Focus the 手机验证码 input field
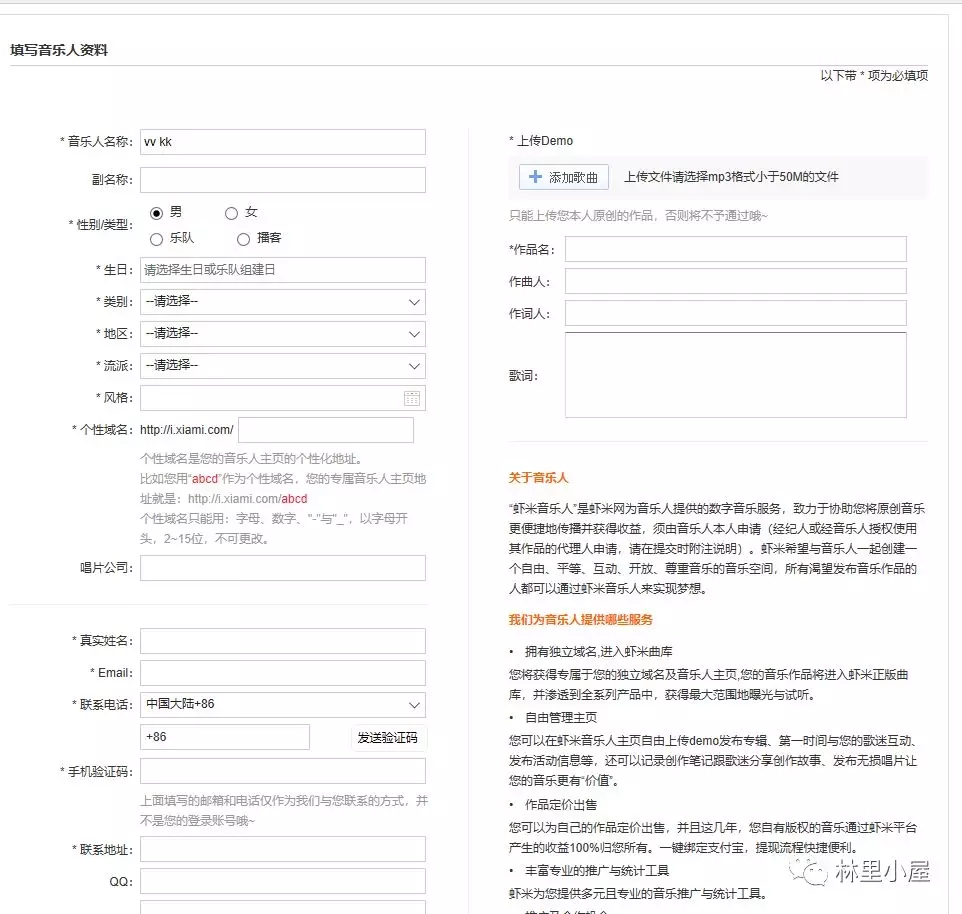The image size is (962, 914). pos(283,771)
